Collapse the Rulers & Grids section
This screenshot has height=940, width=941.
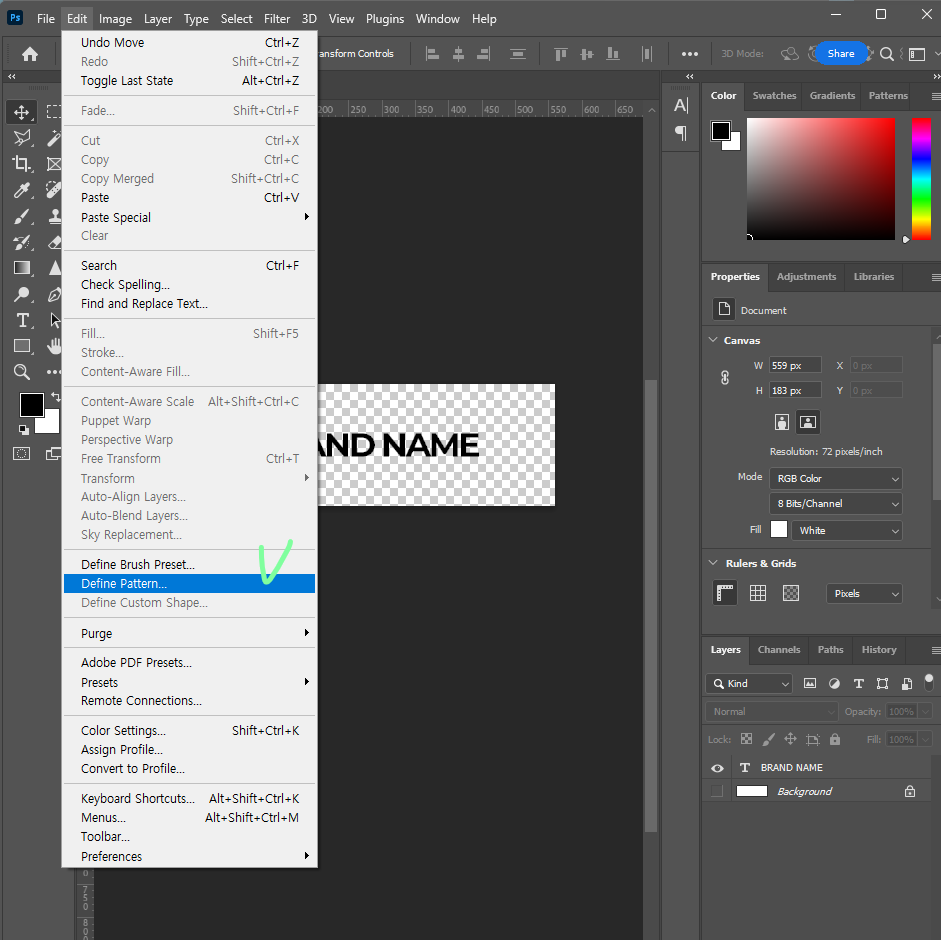click(x=713, y=563)
